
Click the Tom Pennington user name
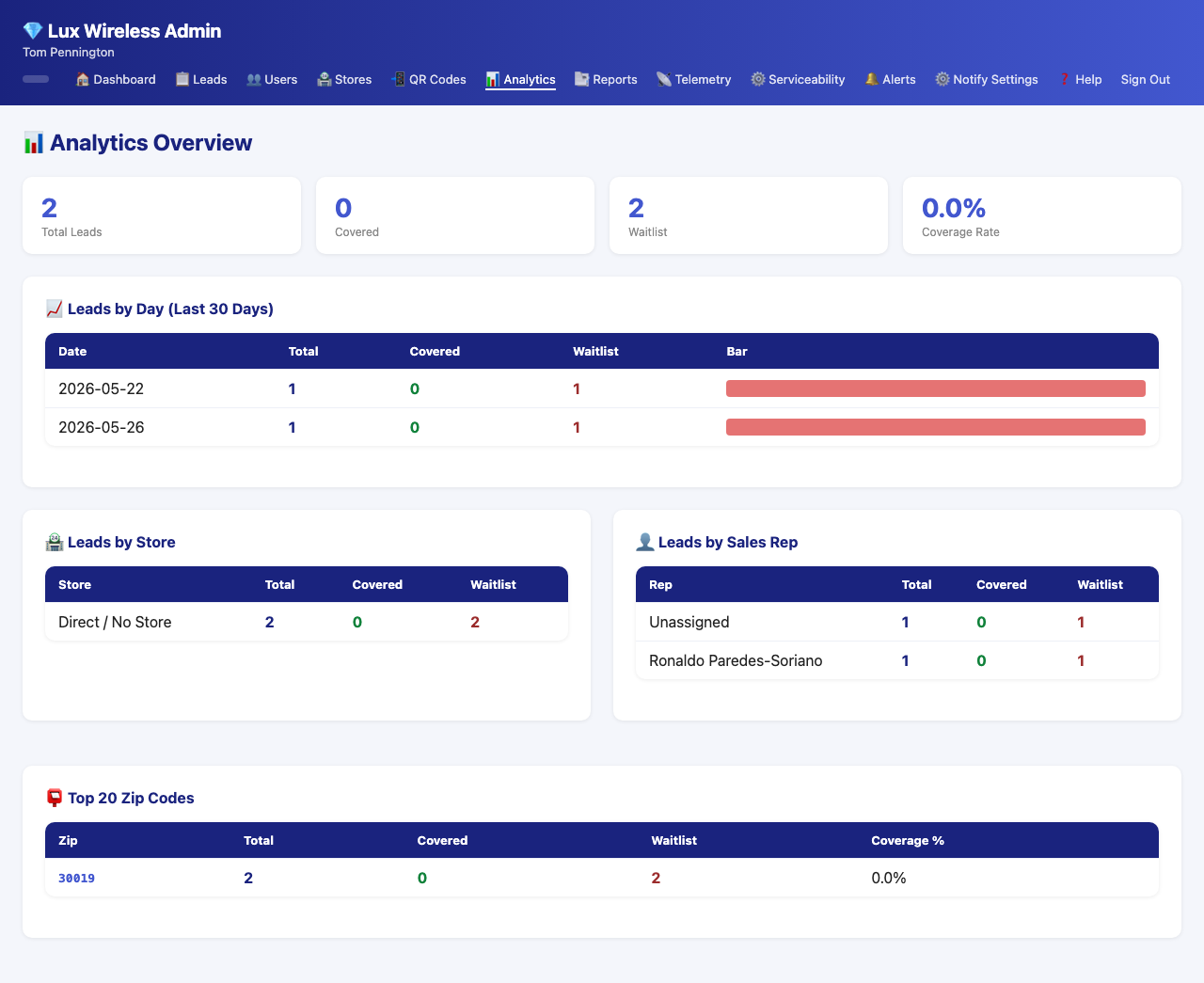(x=69, y=53)
